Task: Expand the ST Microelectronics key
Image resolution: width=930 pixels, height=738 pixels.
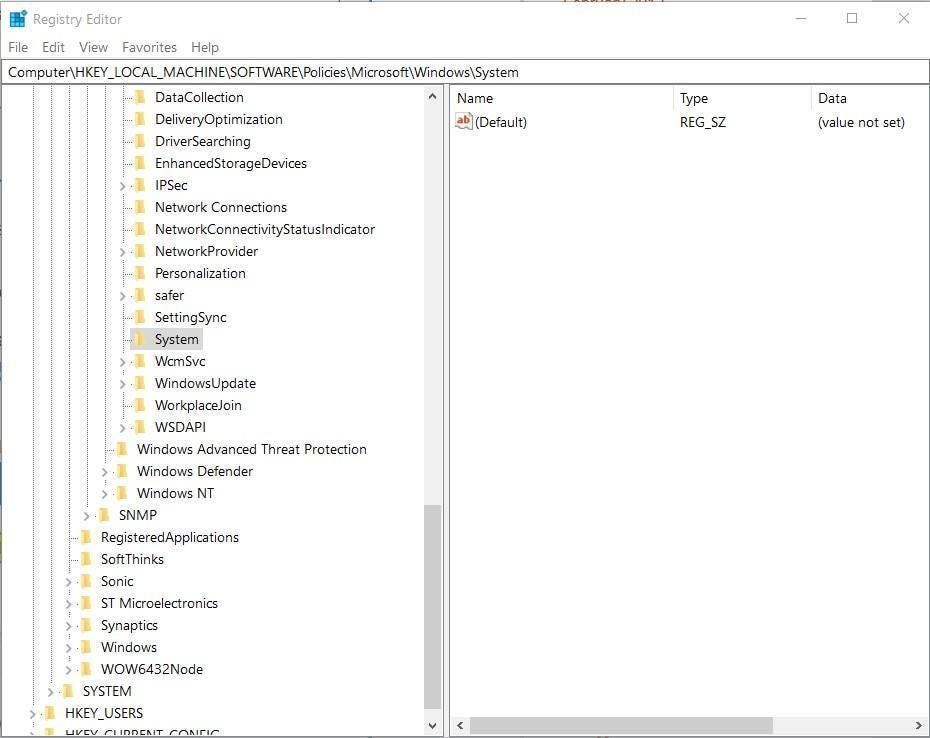Action: [68, 604]
